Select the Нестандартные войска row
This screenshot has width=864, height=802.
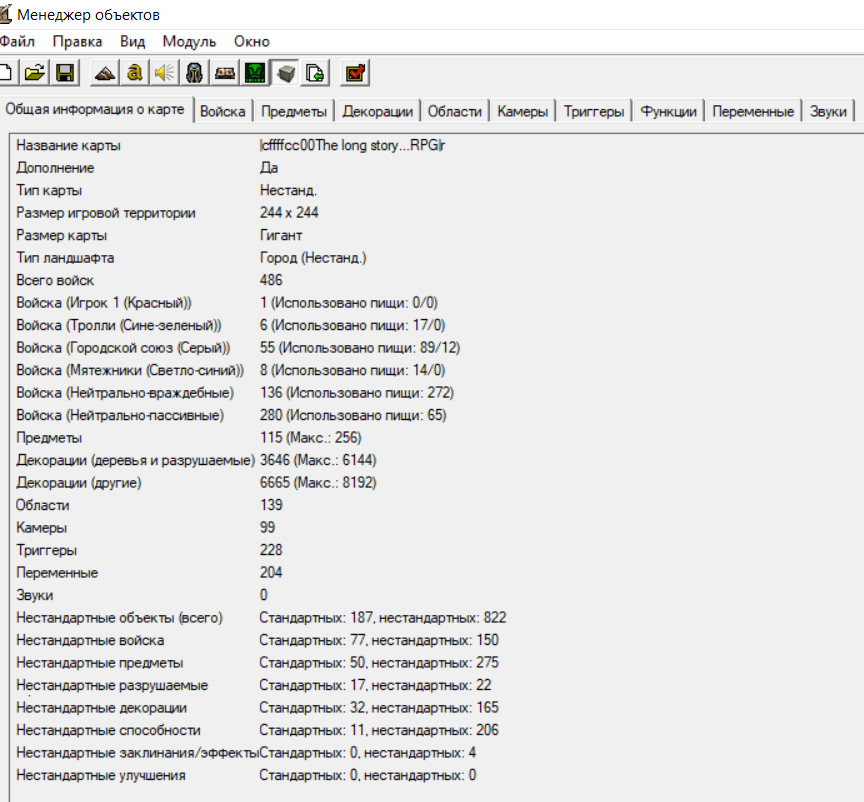[257, 640]
